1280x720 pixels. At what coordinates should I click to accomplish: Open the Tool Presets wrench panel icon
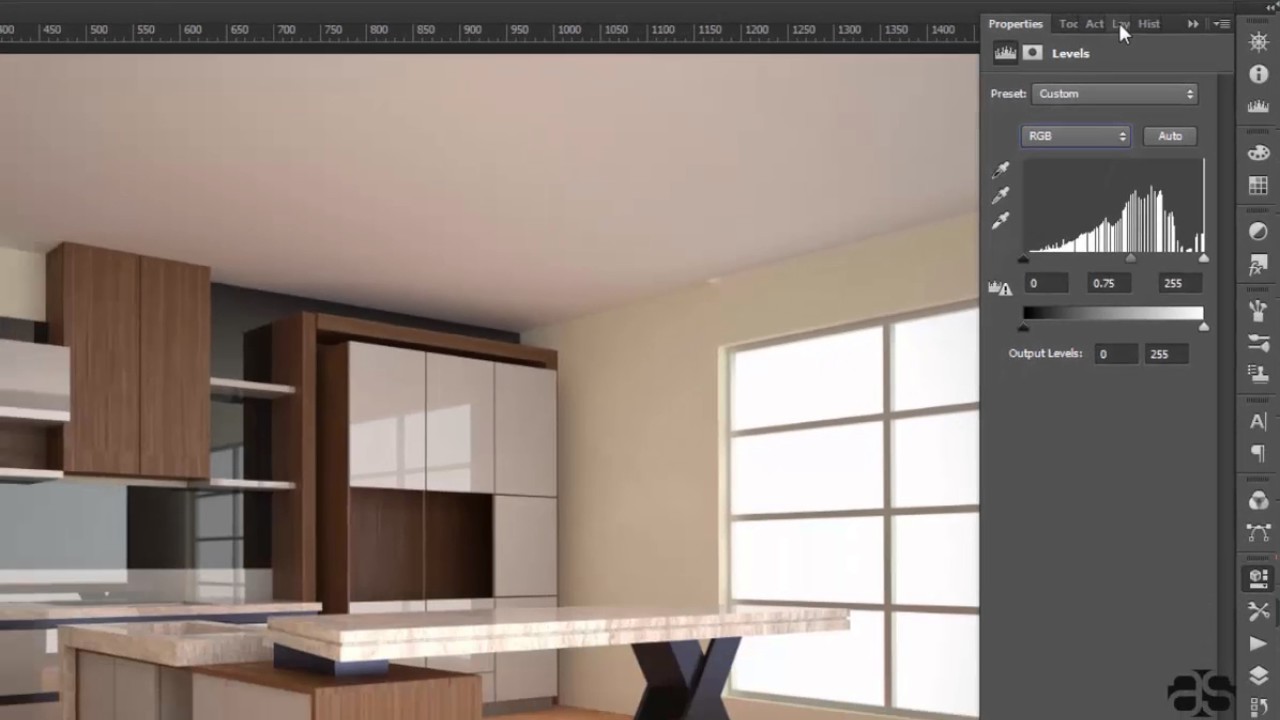[1258, 610]
